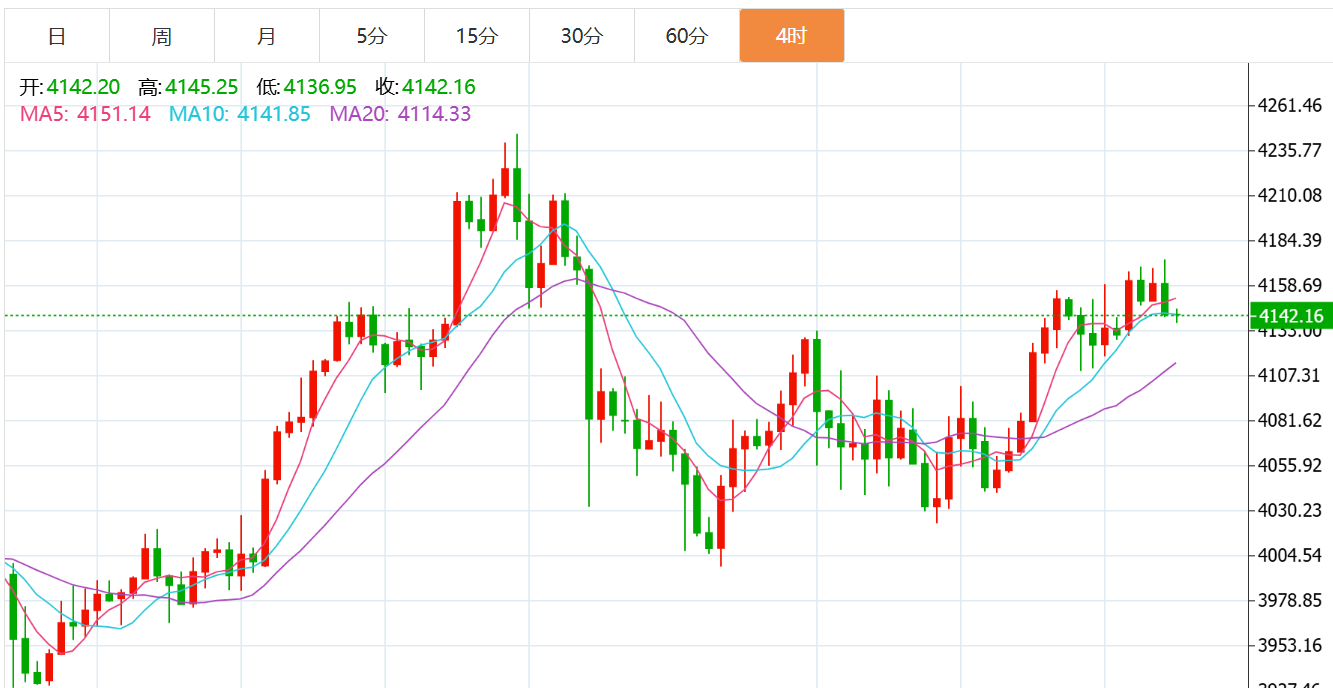
Task: Click the green current price tag on axis
Action: (x=1291, y=316)
